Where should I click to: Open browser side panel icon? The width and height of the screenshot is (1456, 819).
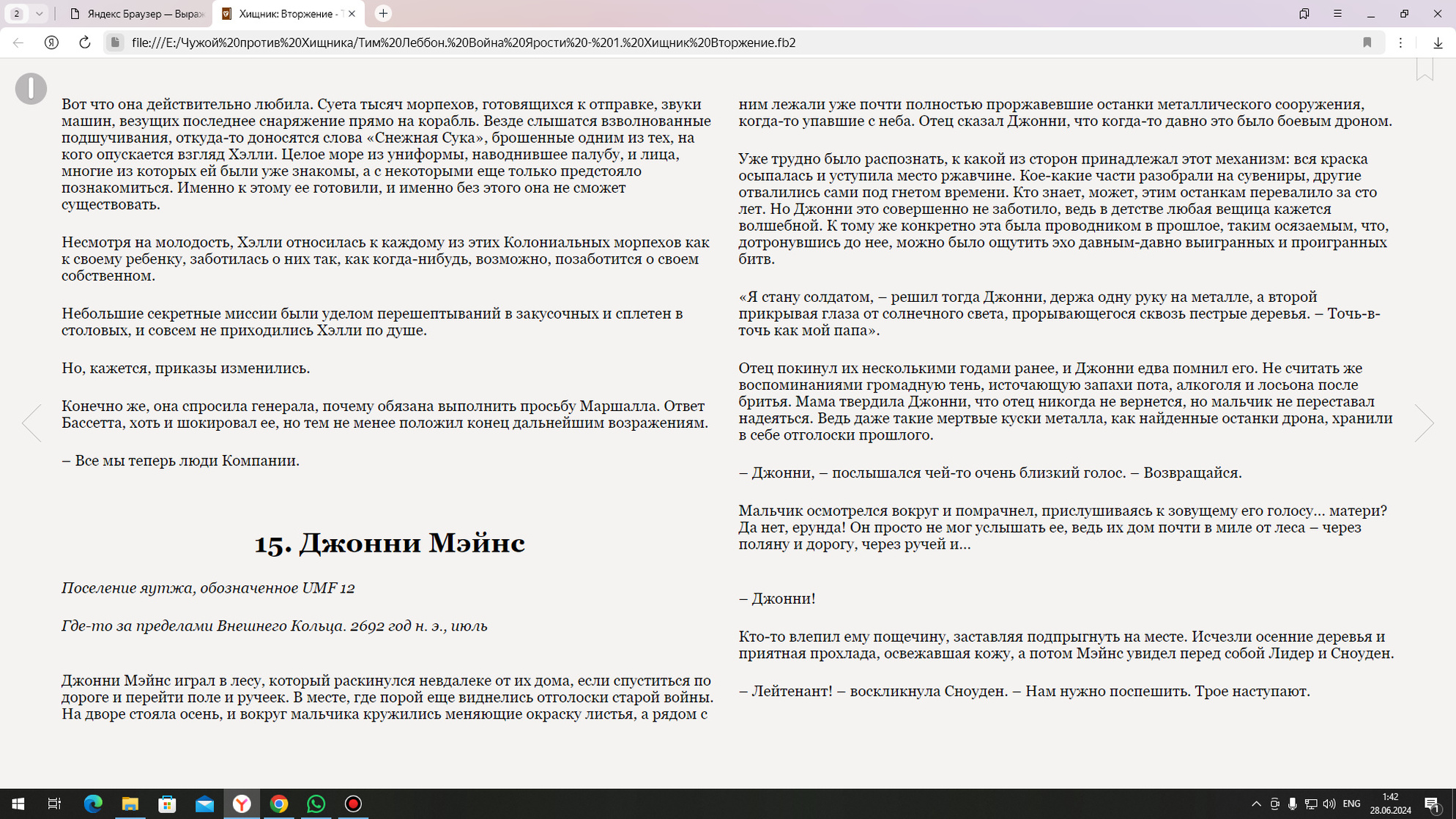pos(1304,13)
